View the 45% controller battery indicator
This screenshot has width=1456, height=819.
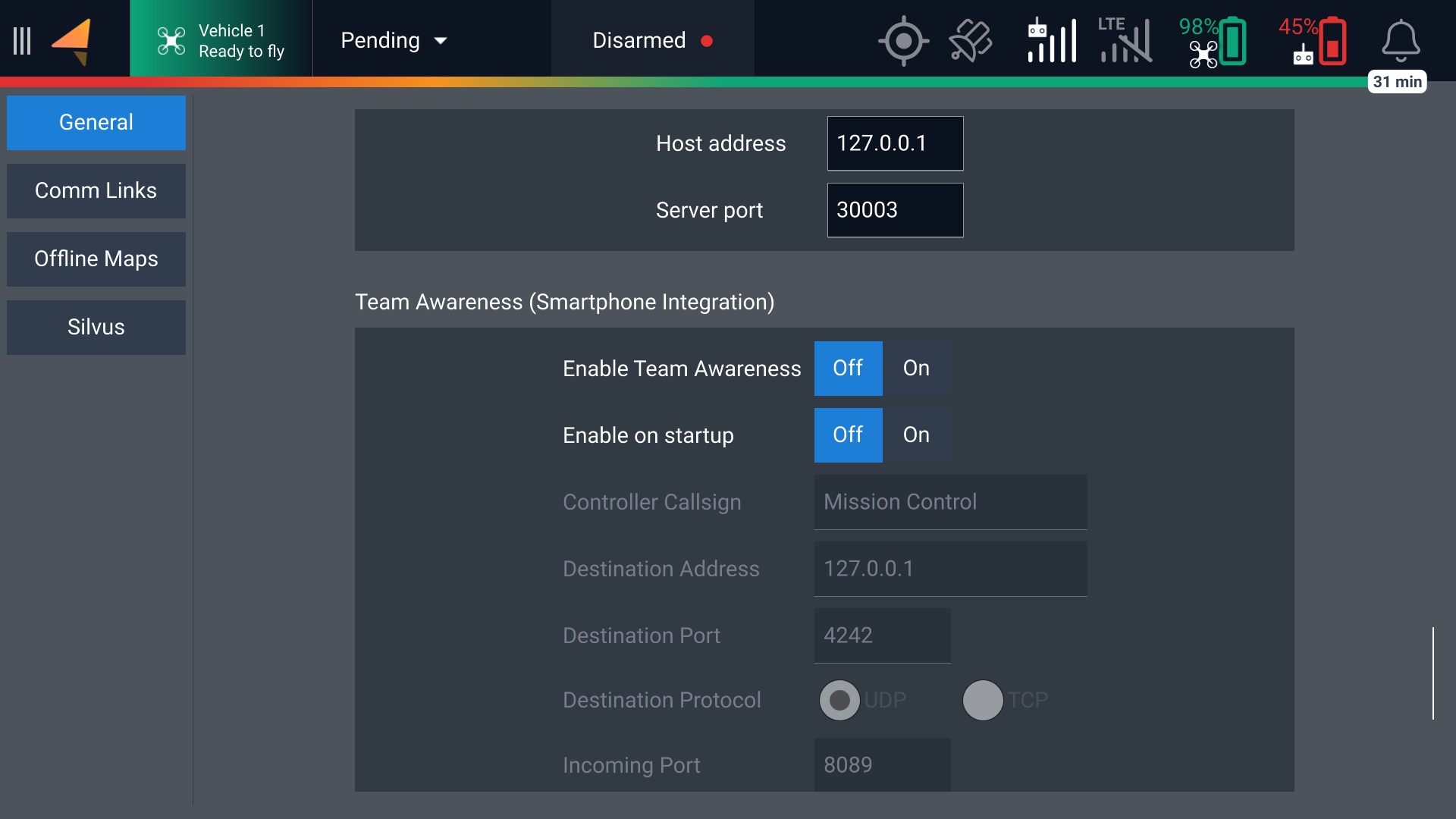tap(1313, 41)
